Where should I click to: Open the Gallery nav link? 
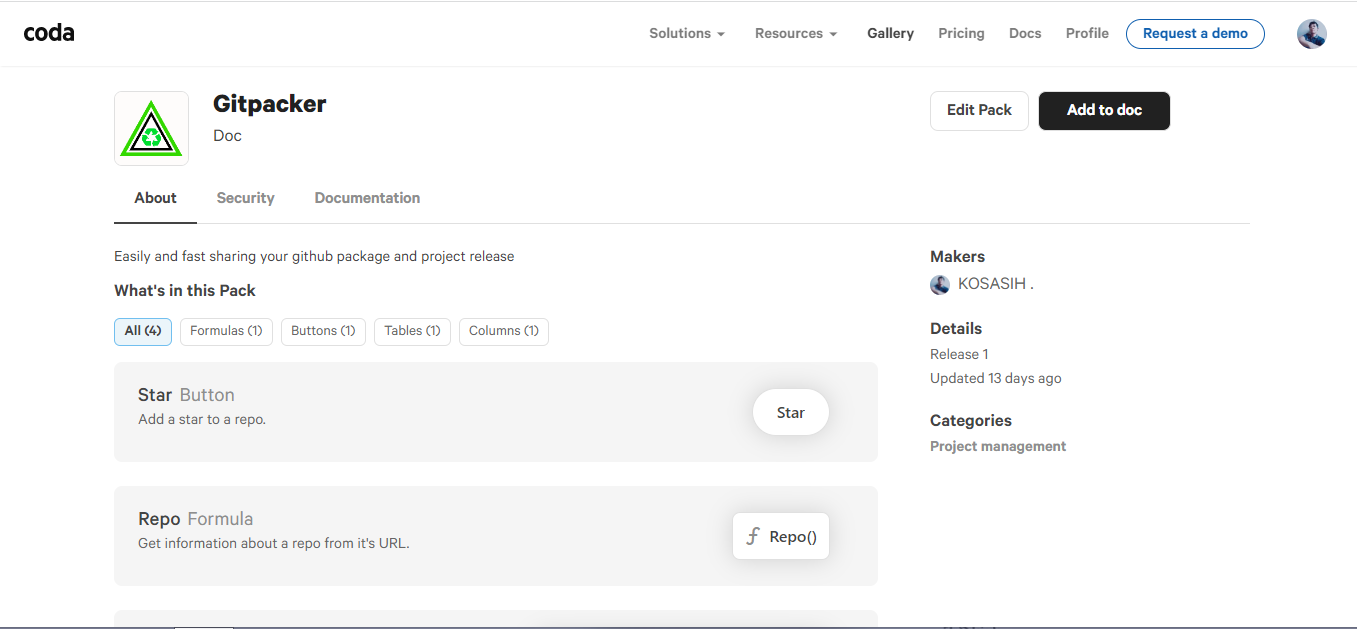[x=890, y=33]
